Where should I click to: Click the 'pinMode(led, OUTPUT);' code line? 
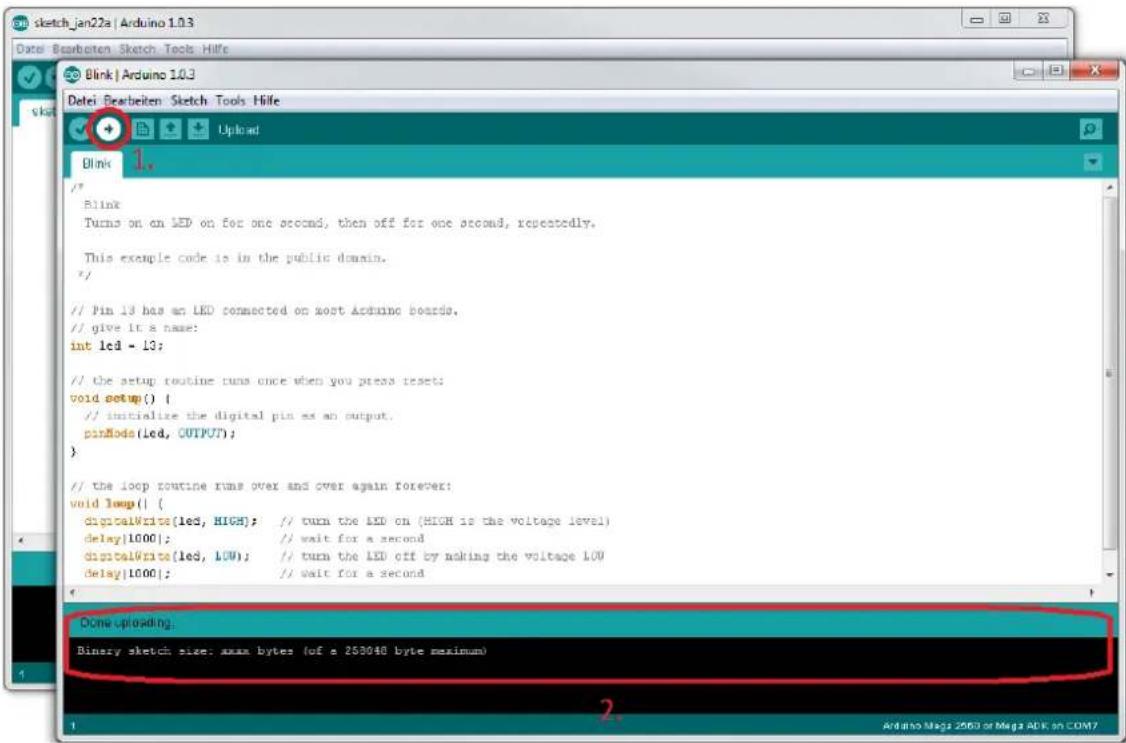pos(159,434)
